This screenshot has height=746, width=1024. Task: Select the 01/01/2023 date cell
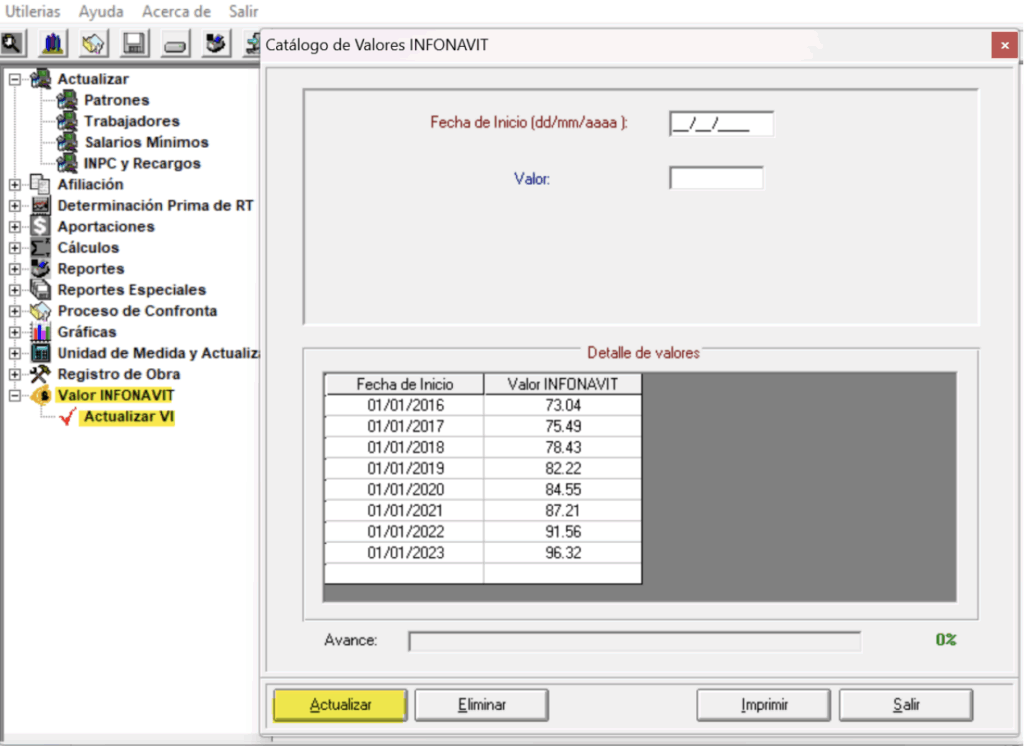point(404,553)
